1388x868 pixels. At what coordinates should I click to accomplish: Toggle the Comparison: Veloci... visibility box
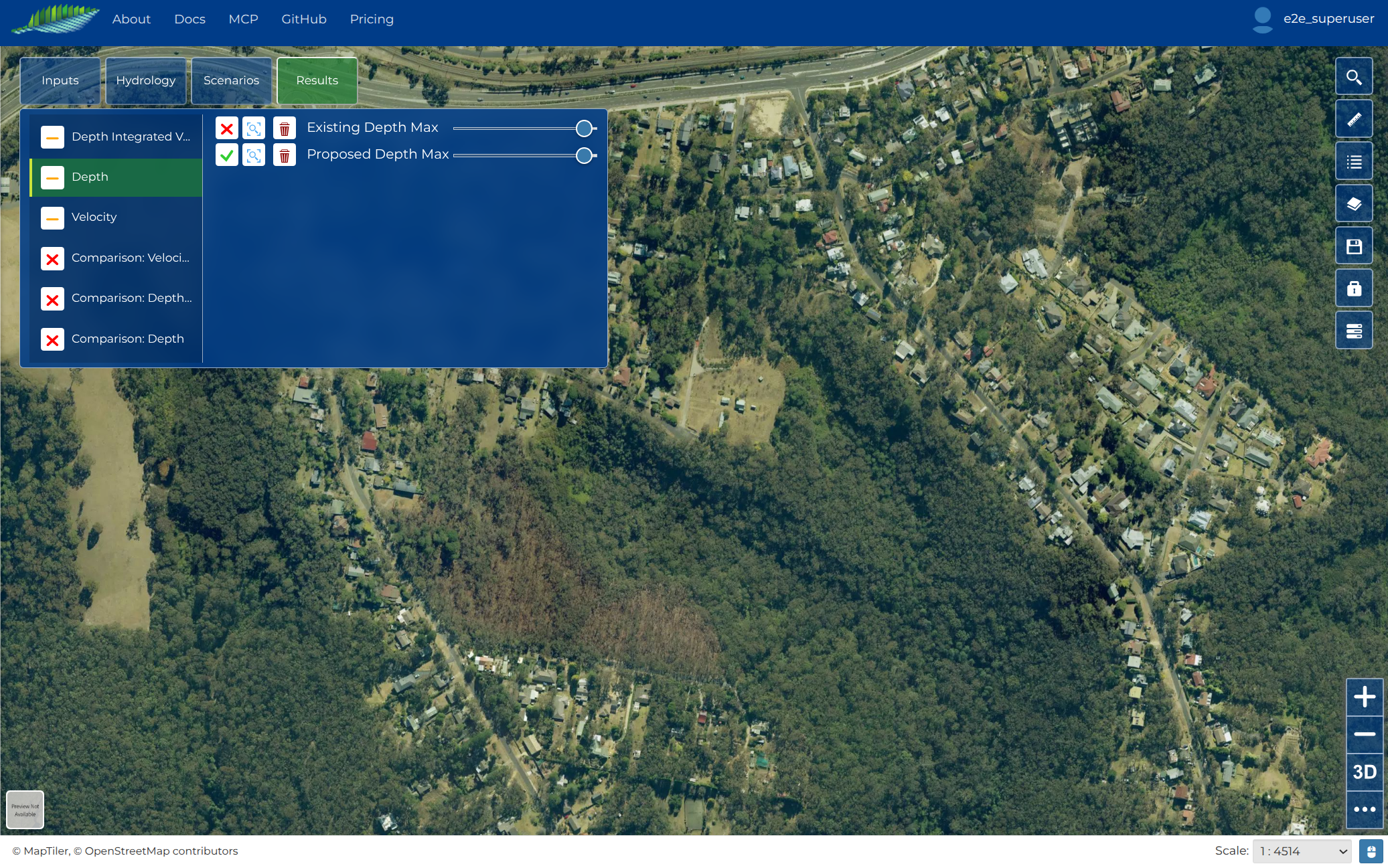52,258
